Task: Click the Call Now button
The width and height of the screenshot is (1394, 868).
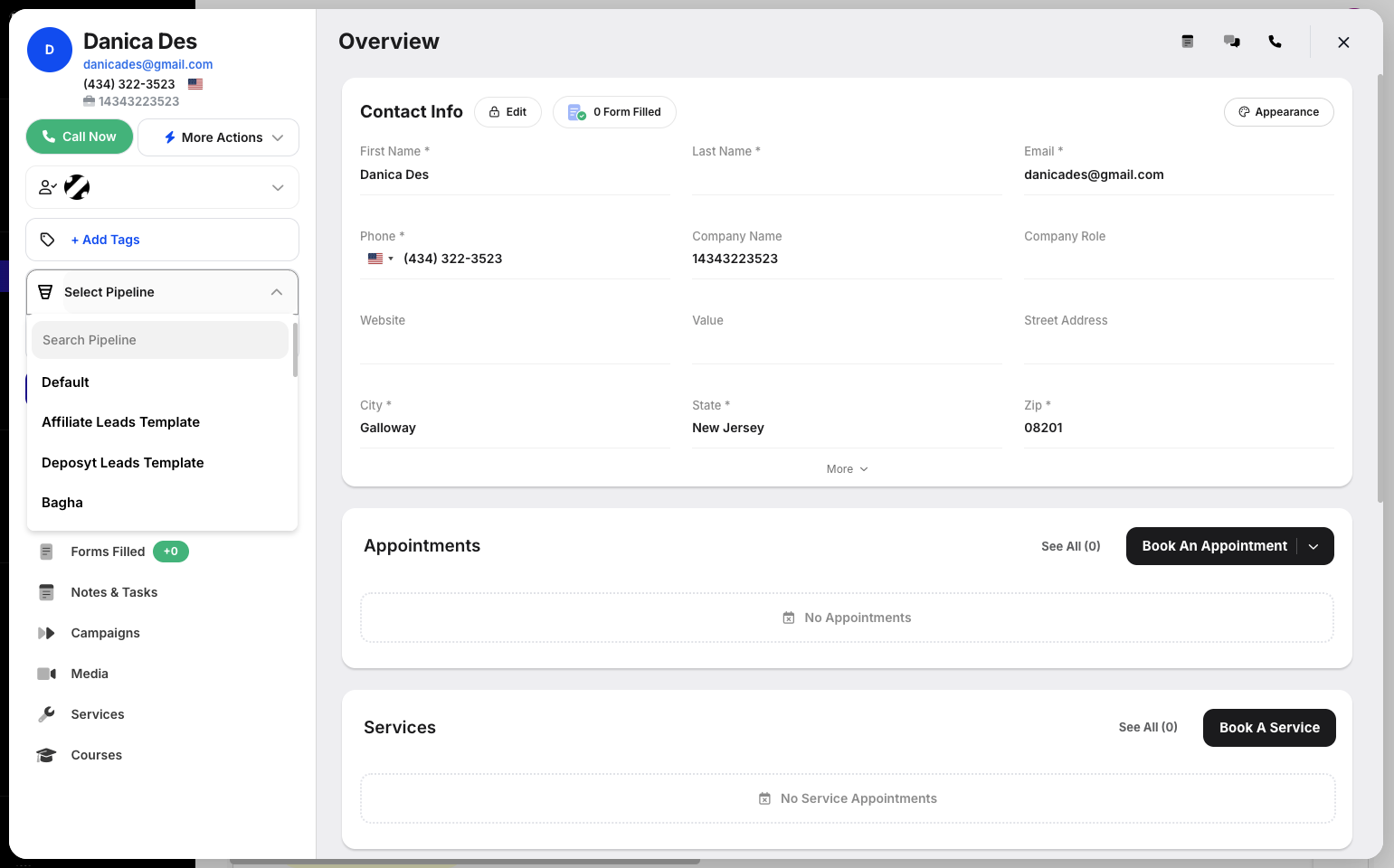Action: pos(80,137)
